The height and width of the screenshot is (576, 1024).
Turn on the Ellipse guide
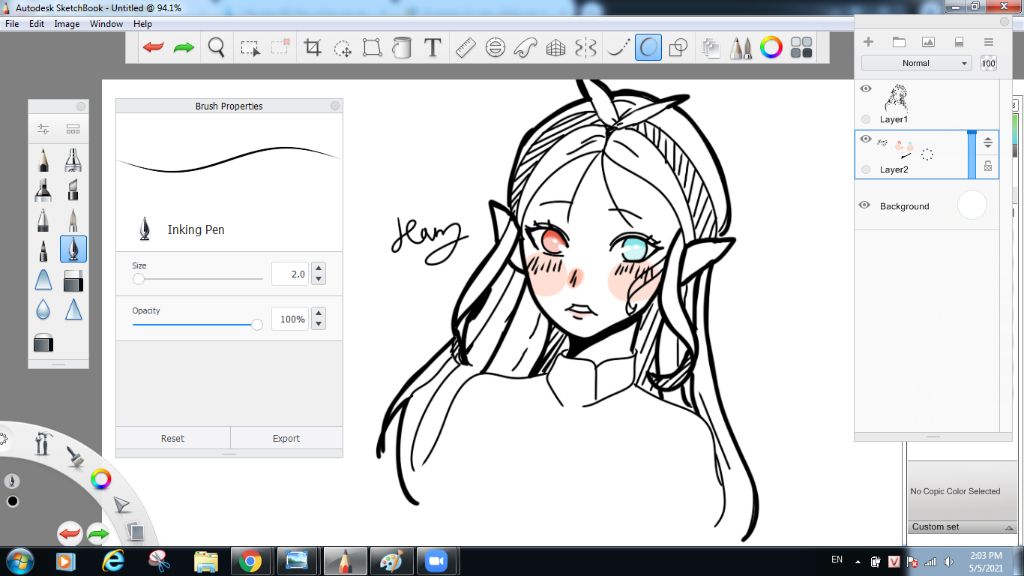click(495, 48)
